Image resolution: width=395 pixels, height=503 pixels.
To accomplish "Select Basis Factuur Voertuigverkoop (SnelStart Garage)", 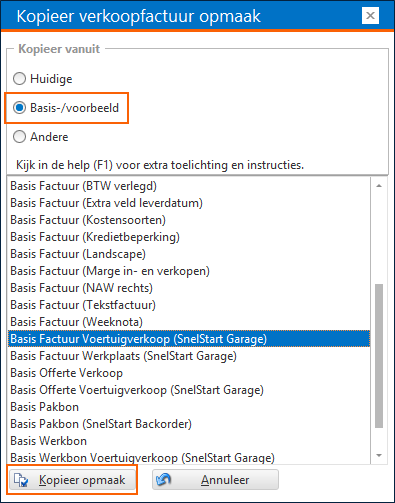I will (189, 339).
